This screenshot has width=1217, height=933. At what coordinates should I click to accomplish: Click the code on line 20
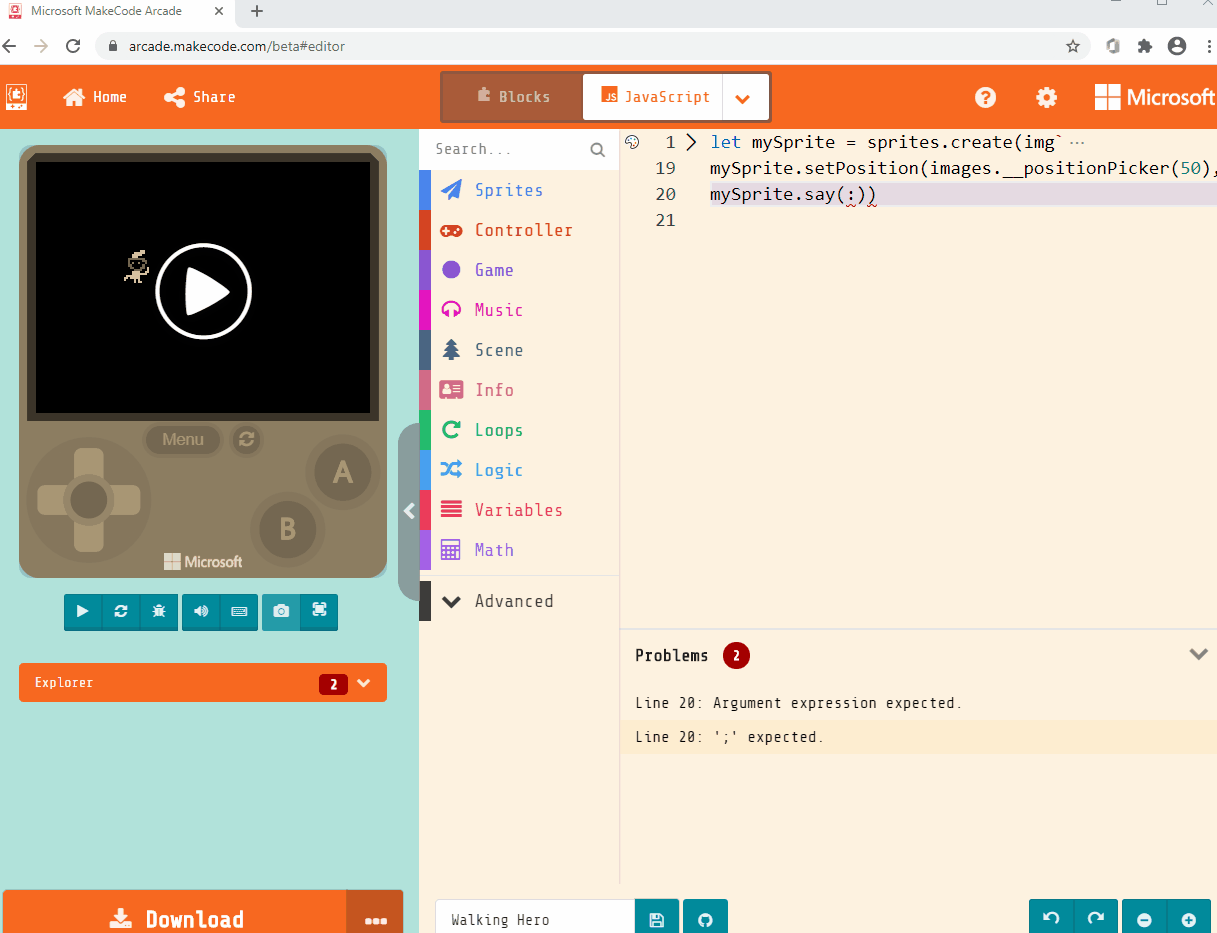click(x=793, y=194)
